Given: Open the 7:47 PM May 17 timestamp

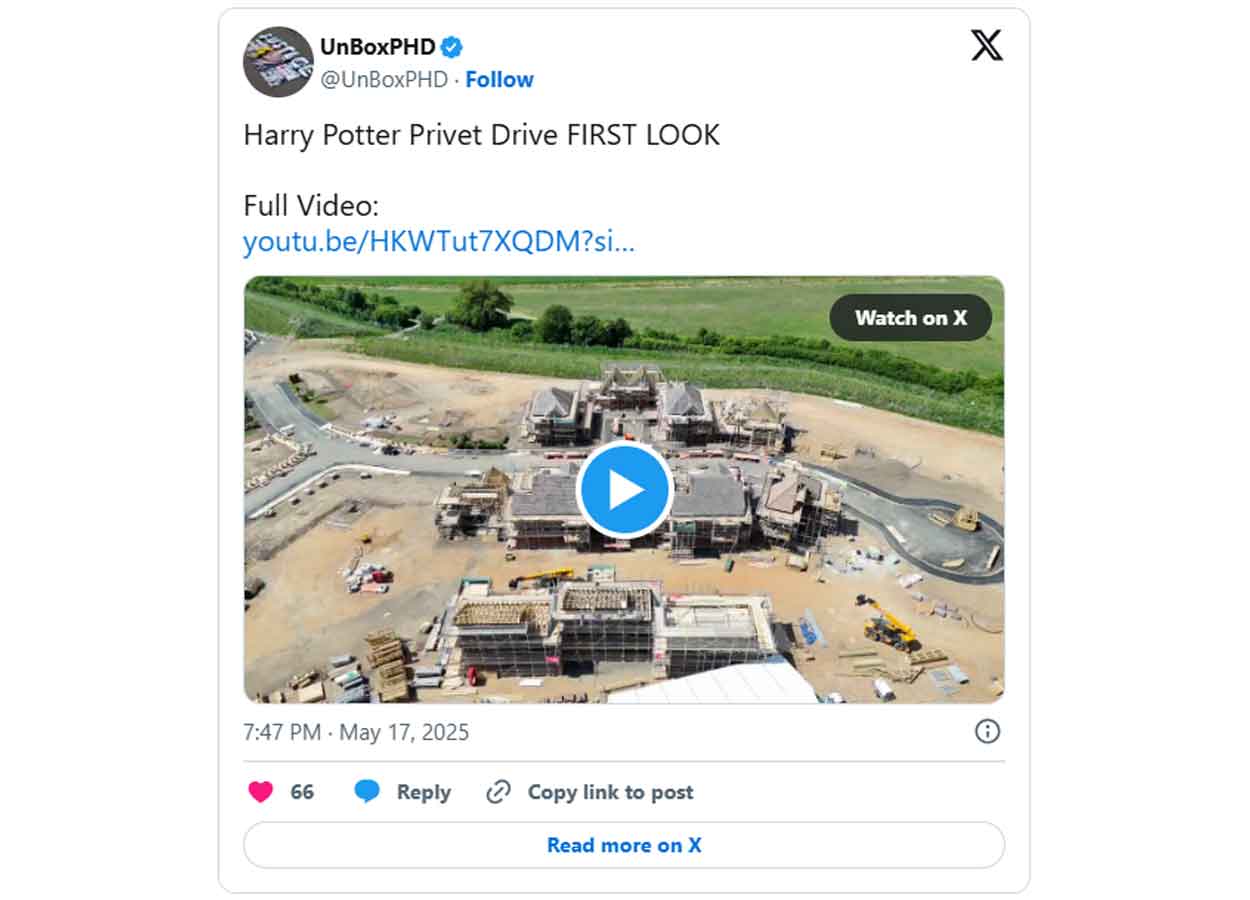Looking at the screenshot, I should click(x=356, y=732).
